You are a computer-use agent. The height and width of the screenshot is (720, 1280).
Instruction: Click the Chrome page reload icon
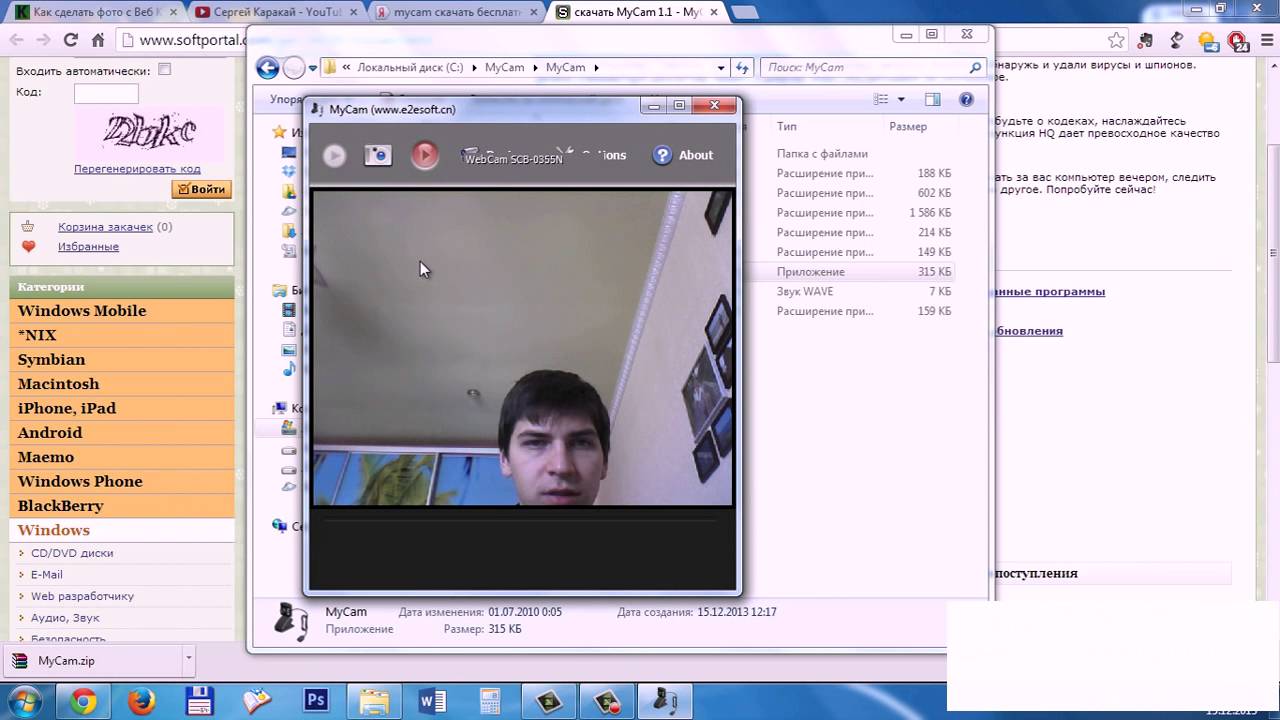click(70, 40)
